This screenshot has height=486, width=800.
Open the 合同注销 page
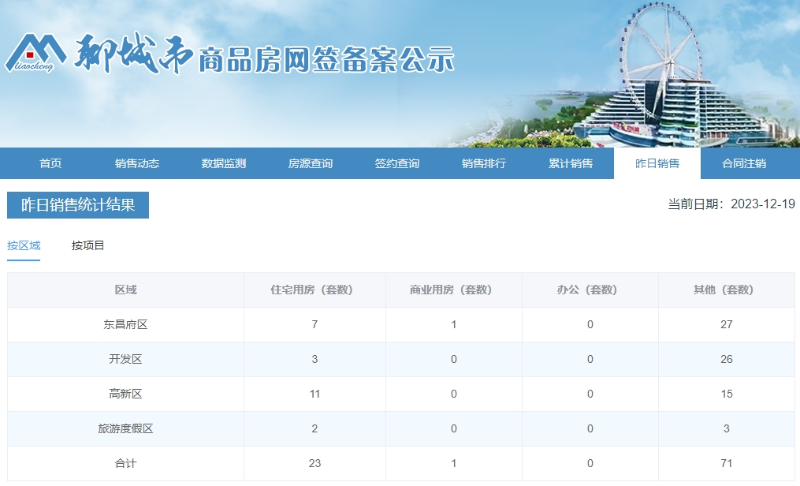744,164
